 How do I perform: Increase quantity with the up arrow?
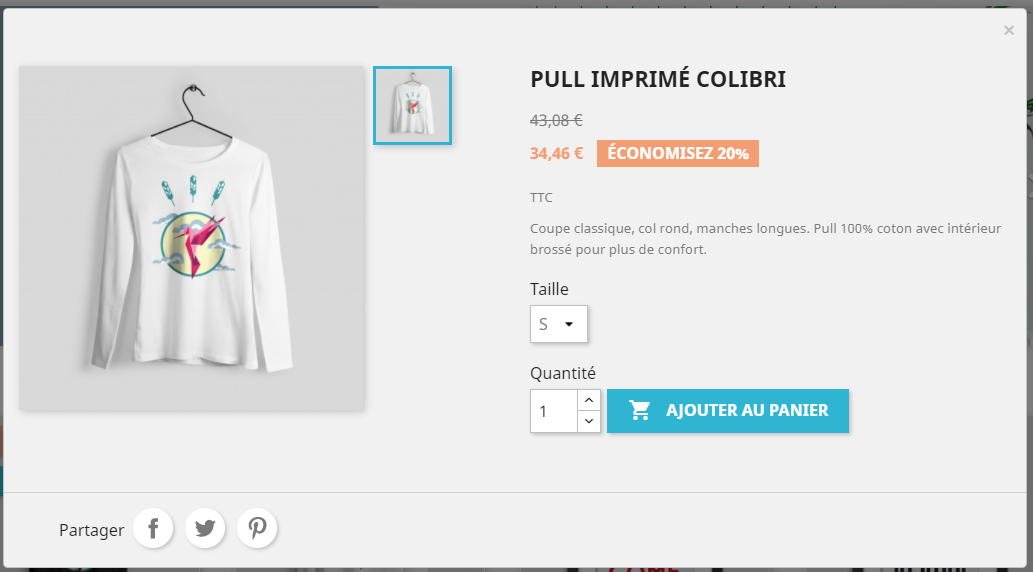coord(589,400)
